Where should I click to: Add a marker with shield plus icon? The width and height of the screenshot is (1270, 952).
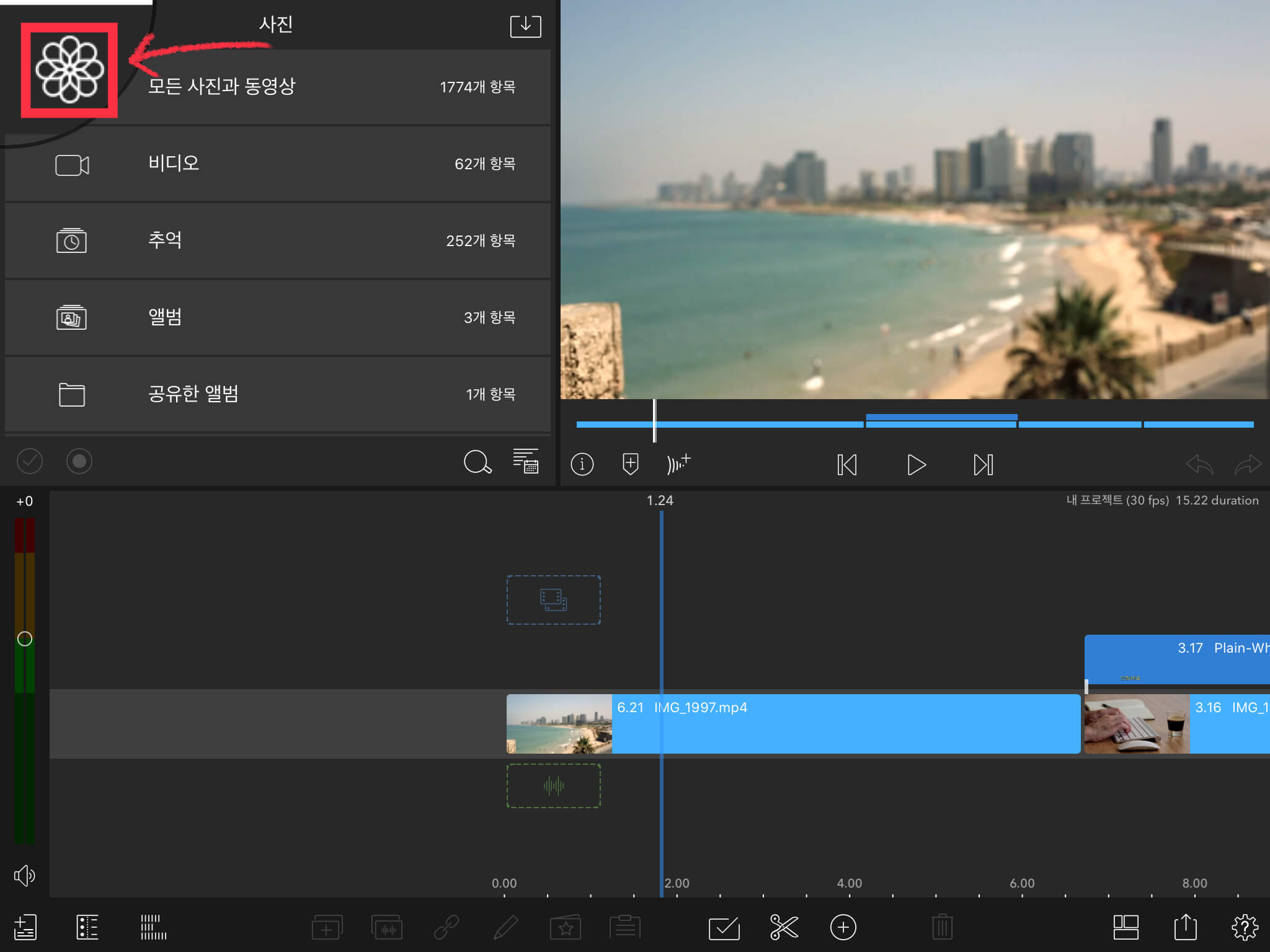point(630,464)
